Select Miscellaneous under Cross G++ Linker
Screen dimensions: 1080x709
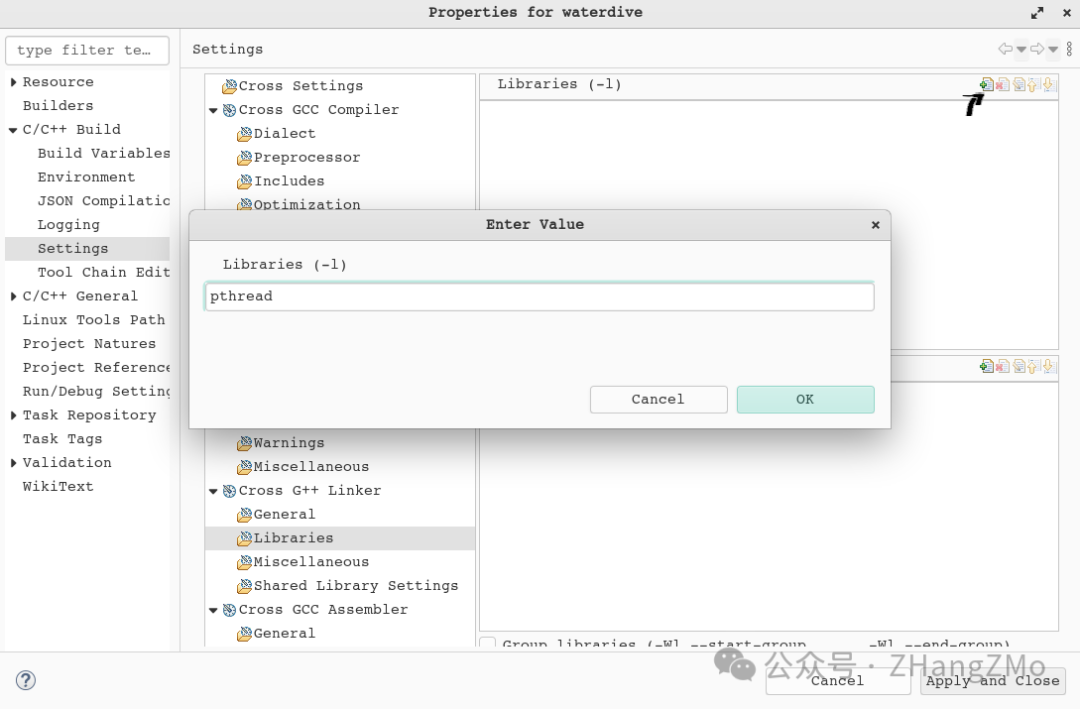311,562
